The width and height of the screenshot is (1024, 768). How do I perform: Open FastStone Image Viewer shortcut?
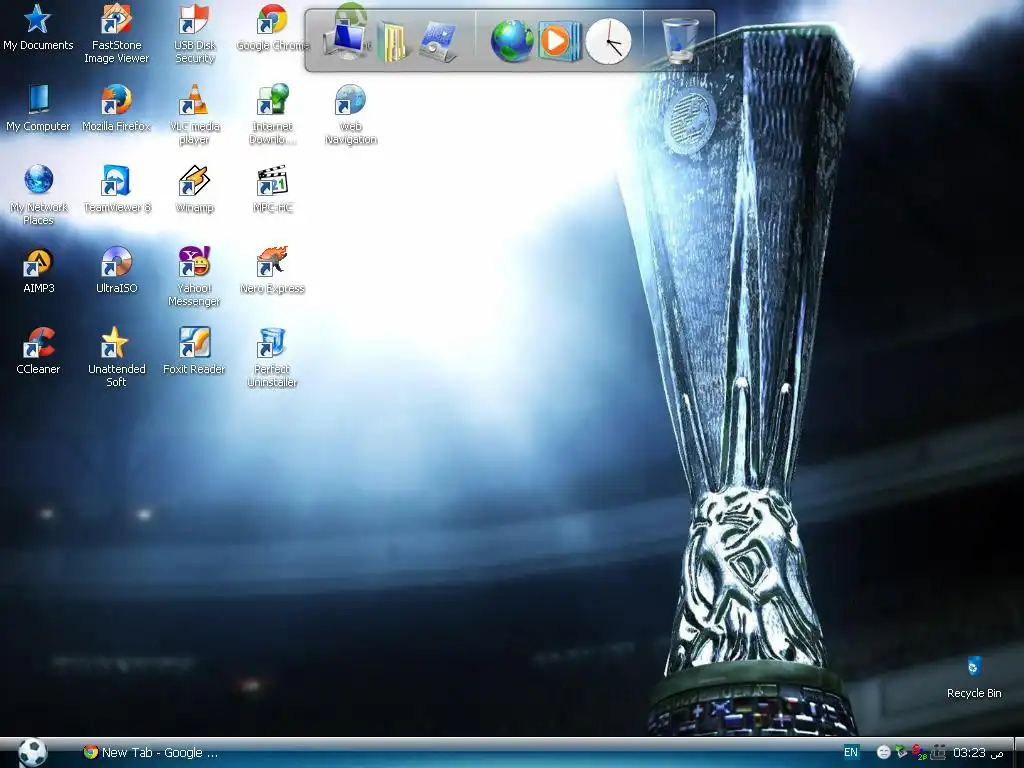[116, 34]
